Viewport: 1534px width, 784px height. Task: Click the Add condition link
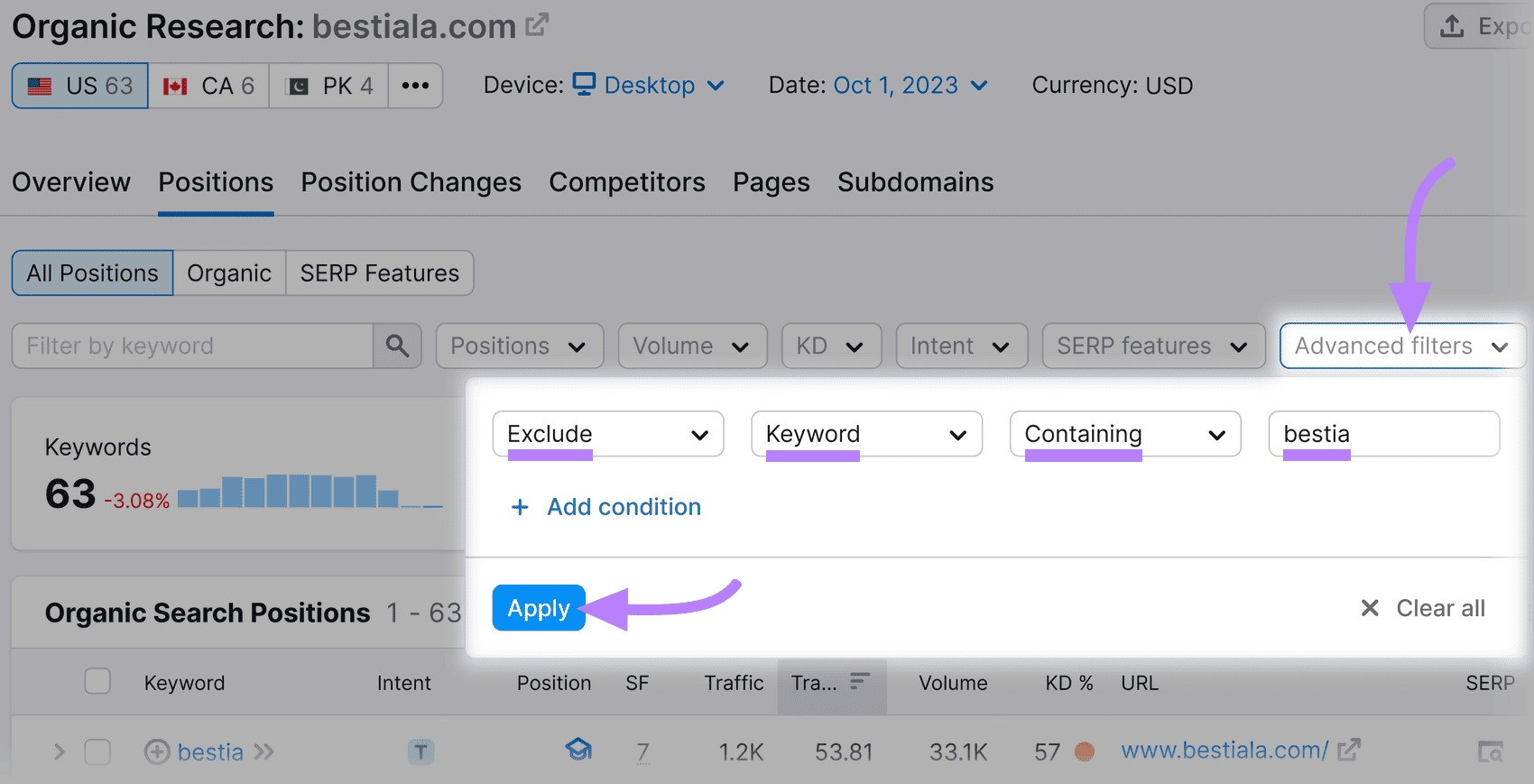(623, 507)
